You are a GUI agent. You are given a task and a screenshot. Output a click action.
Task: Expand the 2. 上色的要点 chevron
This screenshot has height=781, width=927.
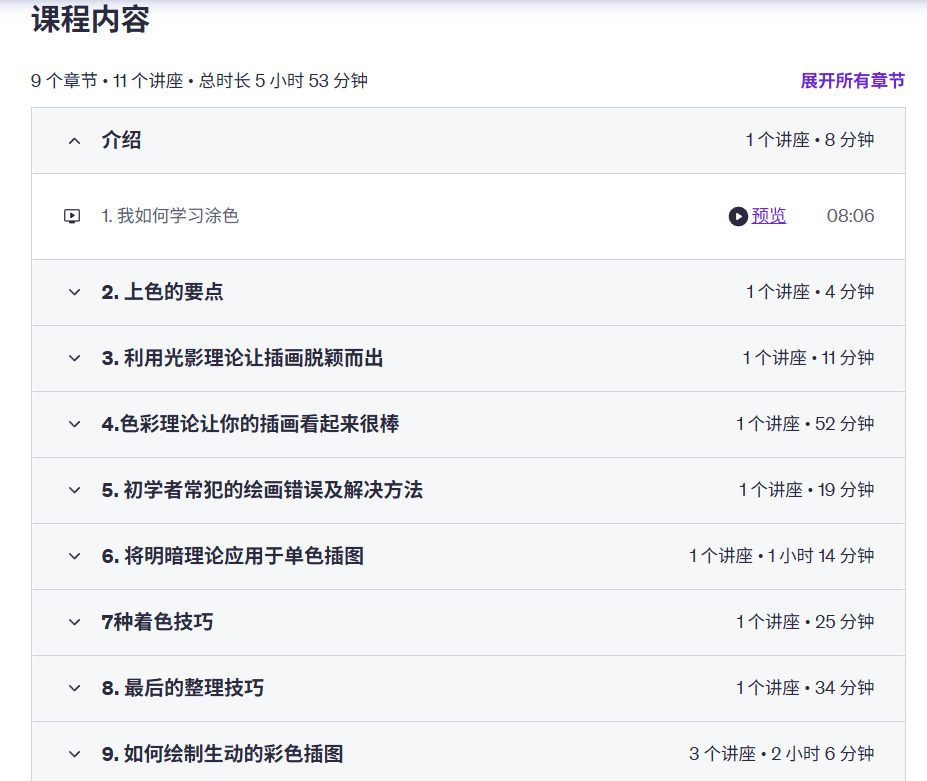coord(74,292)
